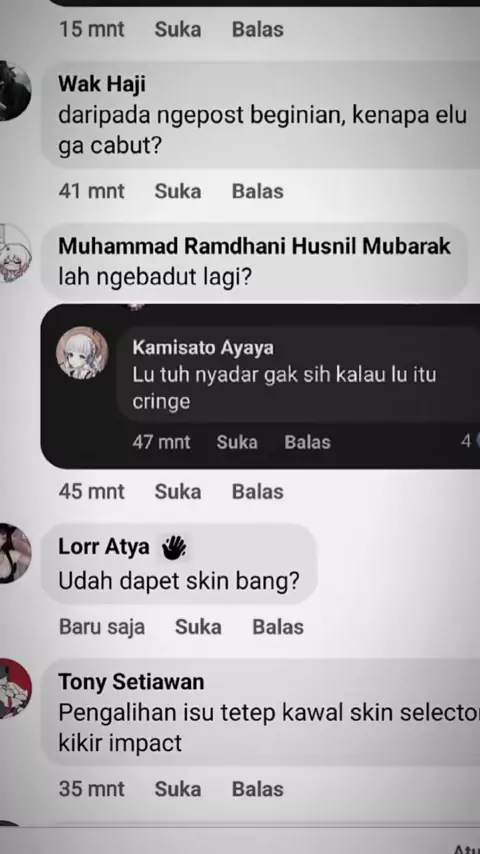Open Lorr Atya's name link
The width and height of the screenshot is (480, 854).
(x=104, y=546)
